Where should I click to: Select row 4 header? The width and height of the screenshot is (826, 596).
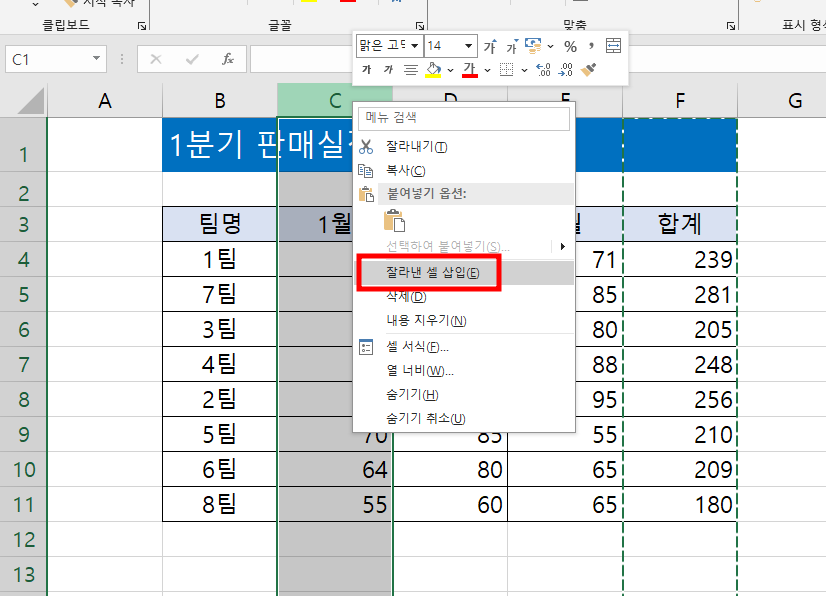coord(23,259)
